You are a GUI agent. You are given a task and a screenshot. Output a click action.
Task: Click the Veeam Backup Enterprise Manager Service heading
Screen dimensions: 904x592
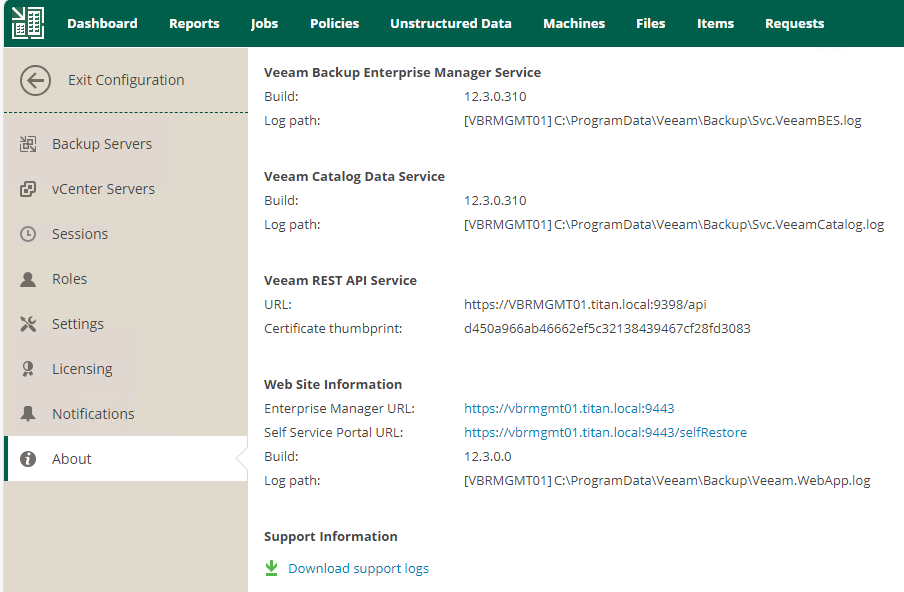pos(402,73)
